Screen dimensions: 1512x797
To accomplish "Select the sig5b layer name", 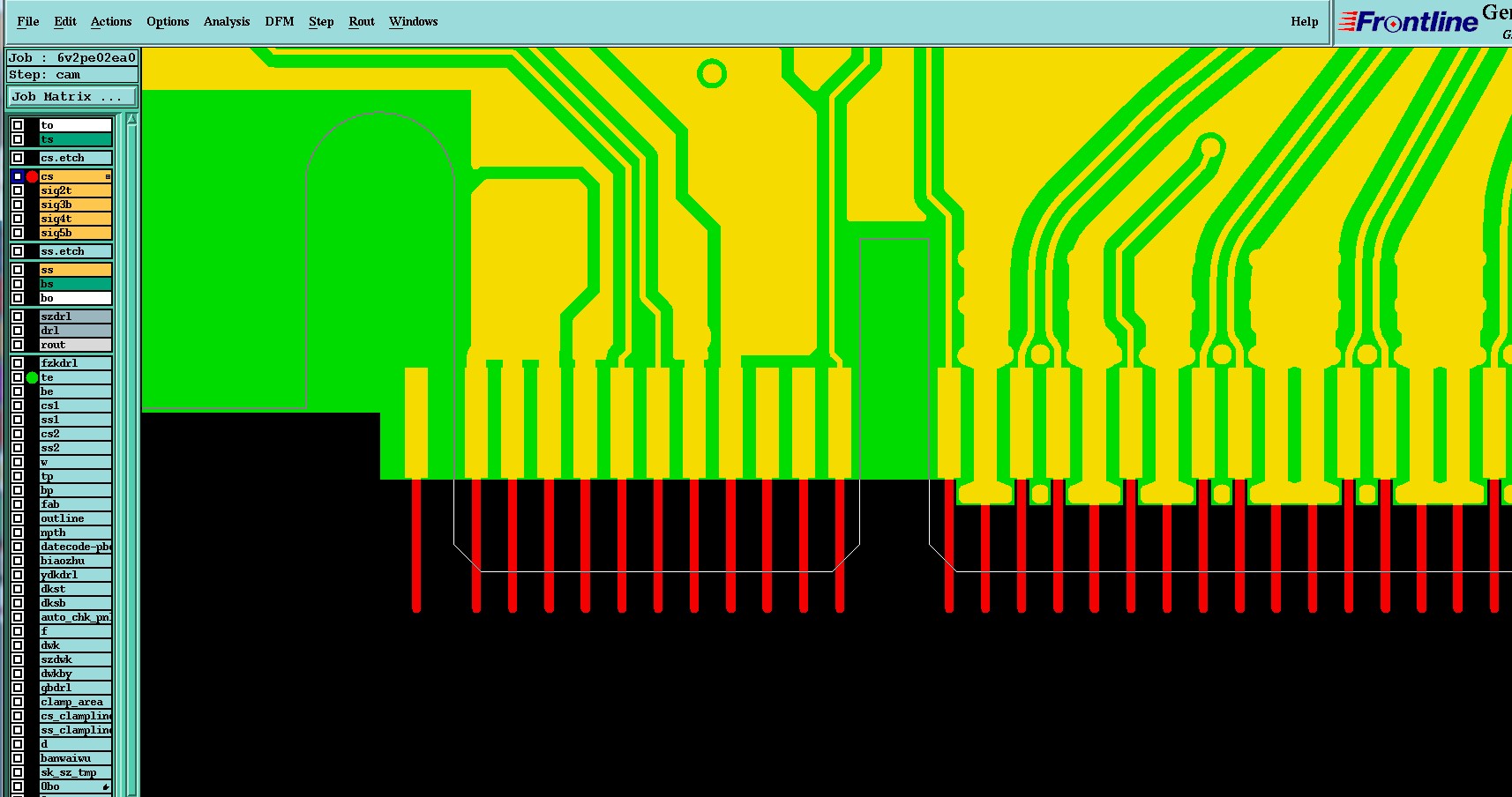I will [x=76, y=233].
